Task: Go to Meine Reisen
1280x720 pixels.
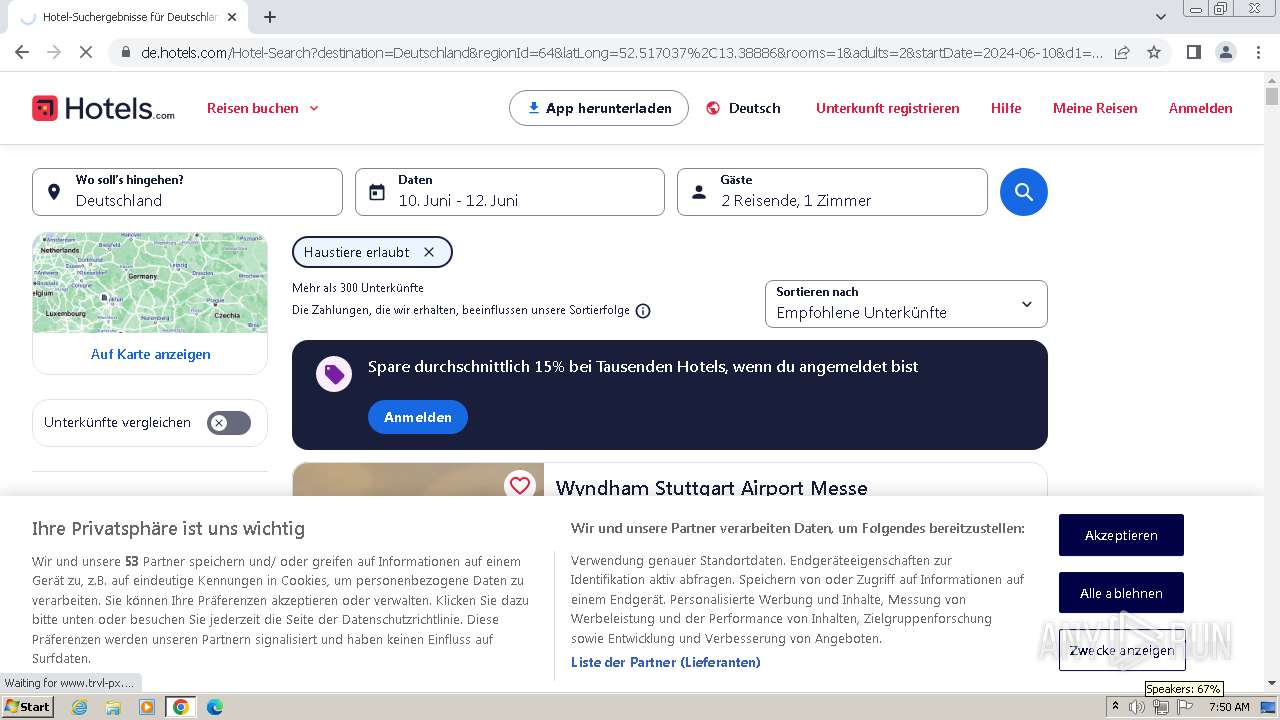Action: click(1095, 108)
